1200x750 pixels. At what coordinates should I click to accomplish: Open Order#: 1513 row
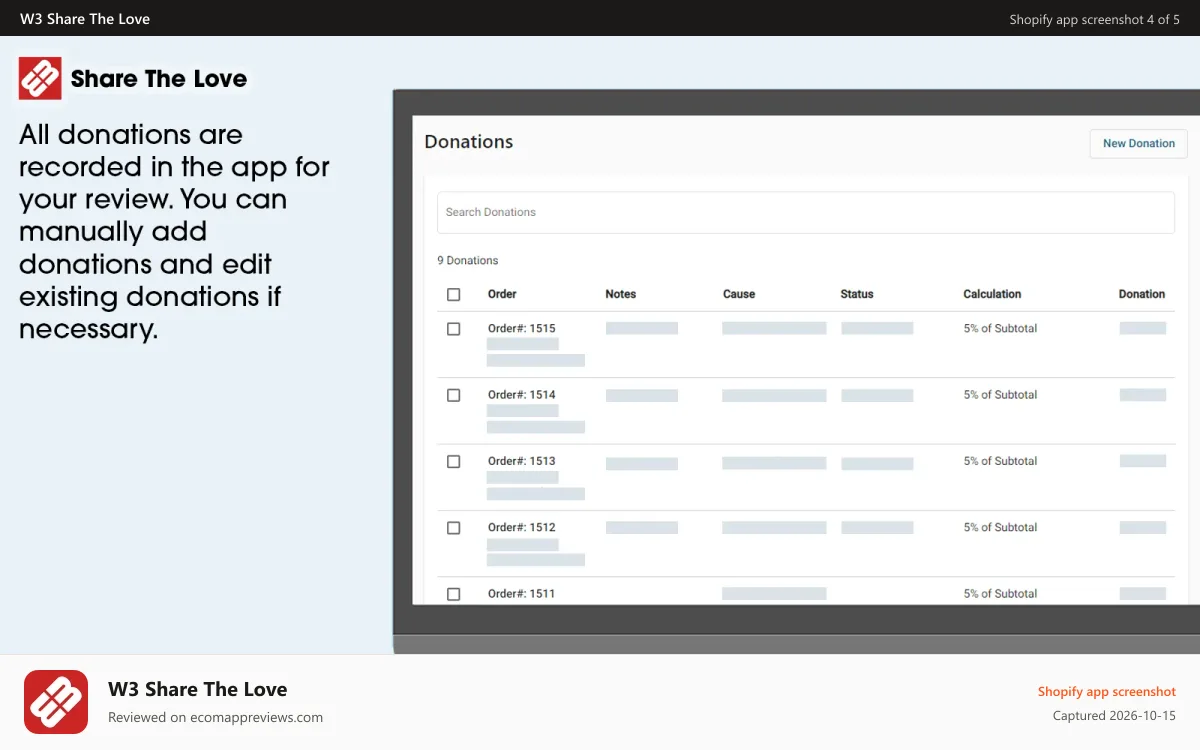click(805, 477)
